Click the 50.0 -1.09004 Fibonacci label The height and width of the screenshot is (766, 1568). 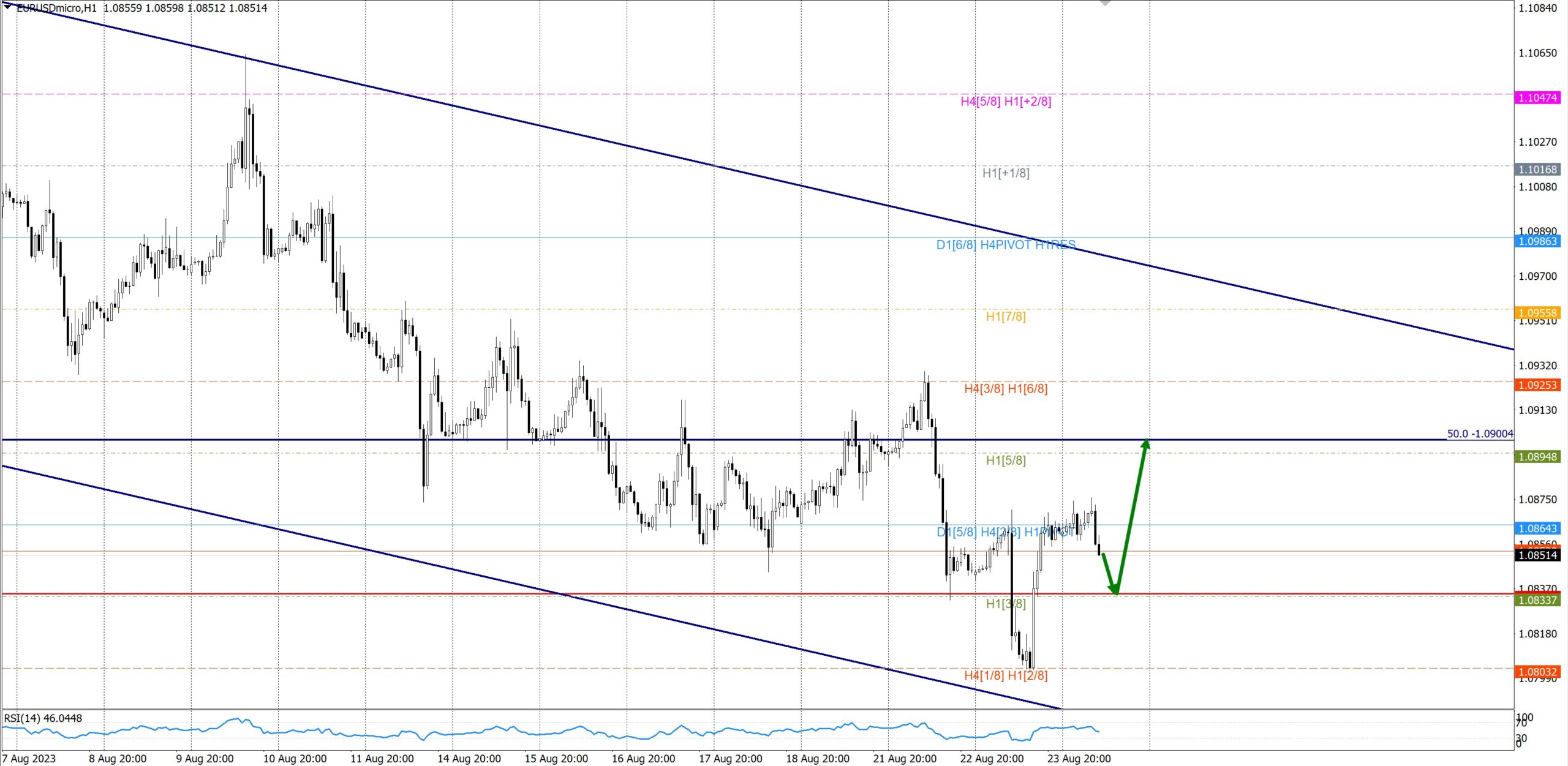[1479, 434]
